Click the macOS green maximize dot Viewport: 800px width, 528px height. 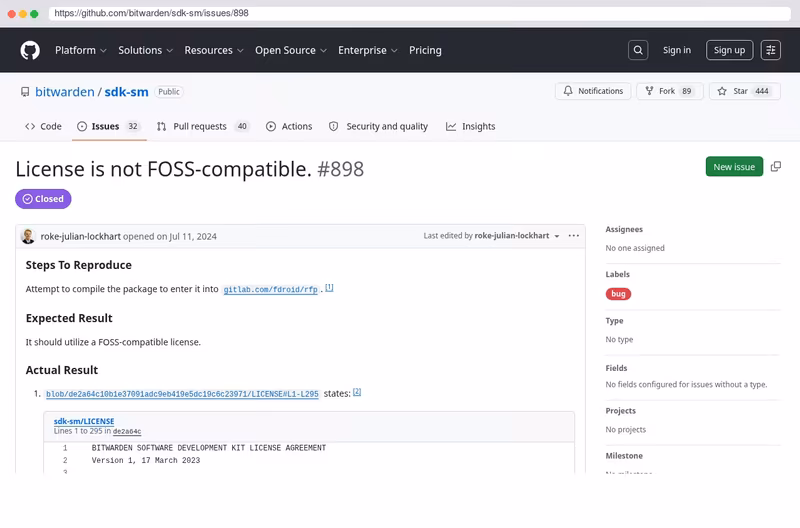(x=34, y=14)
